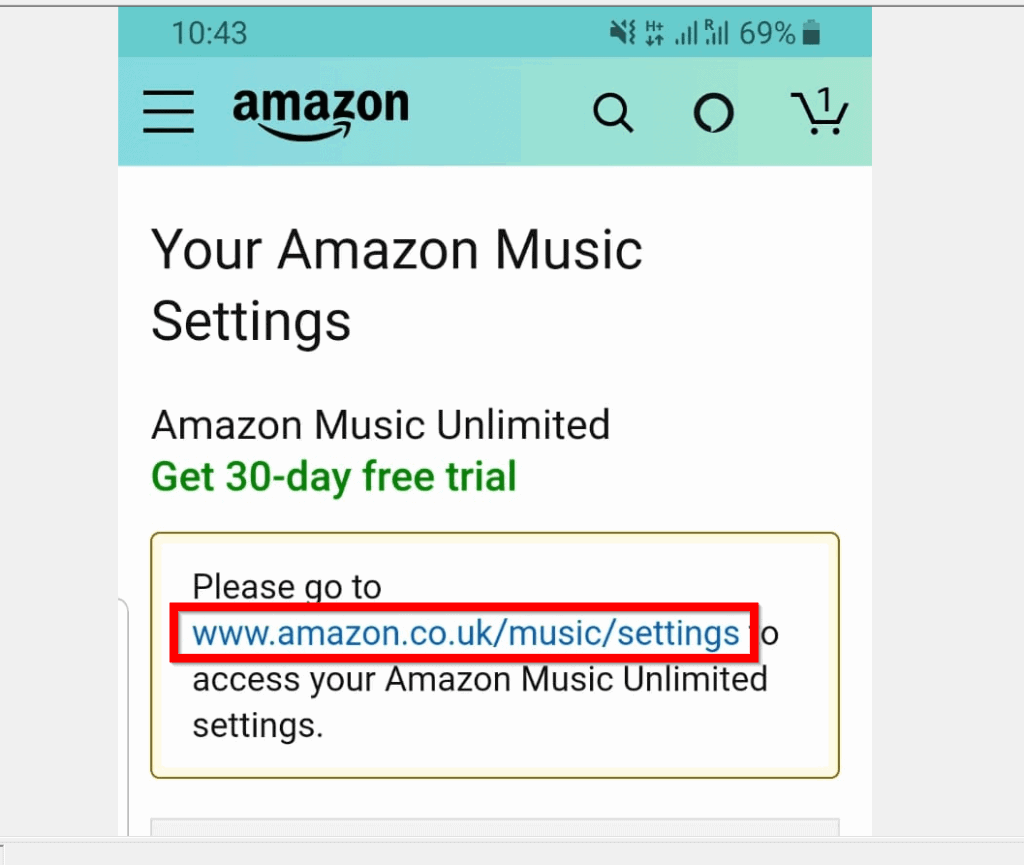The height and width of the screenshot is (865, 1024).
Task: Open the search magnifier icon
Action: 613,113
